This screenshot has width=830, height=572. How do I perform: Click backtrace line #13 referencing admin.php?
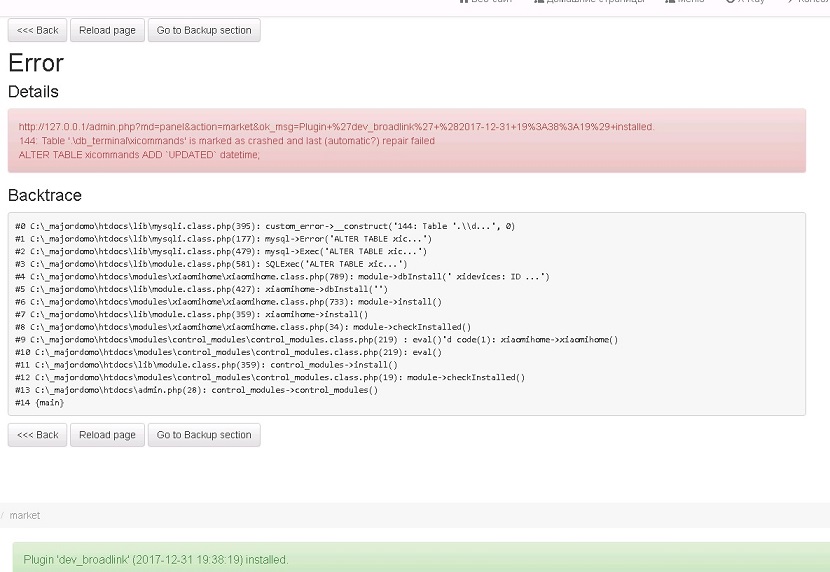click(196, 390)
